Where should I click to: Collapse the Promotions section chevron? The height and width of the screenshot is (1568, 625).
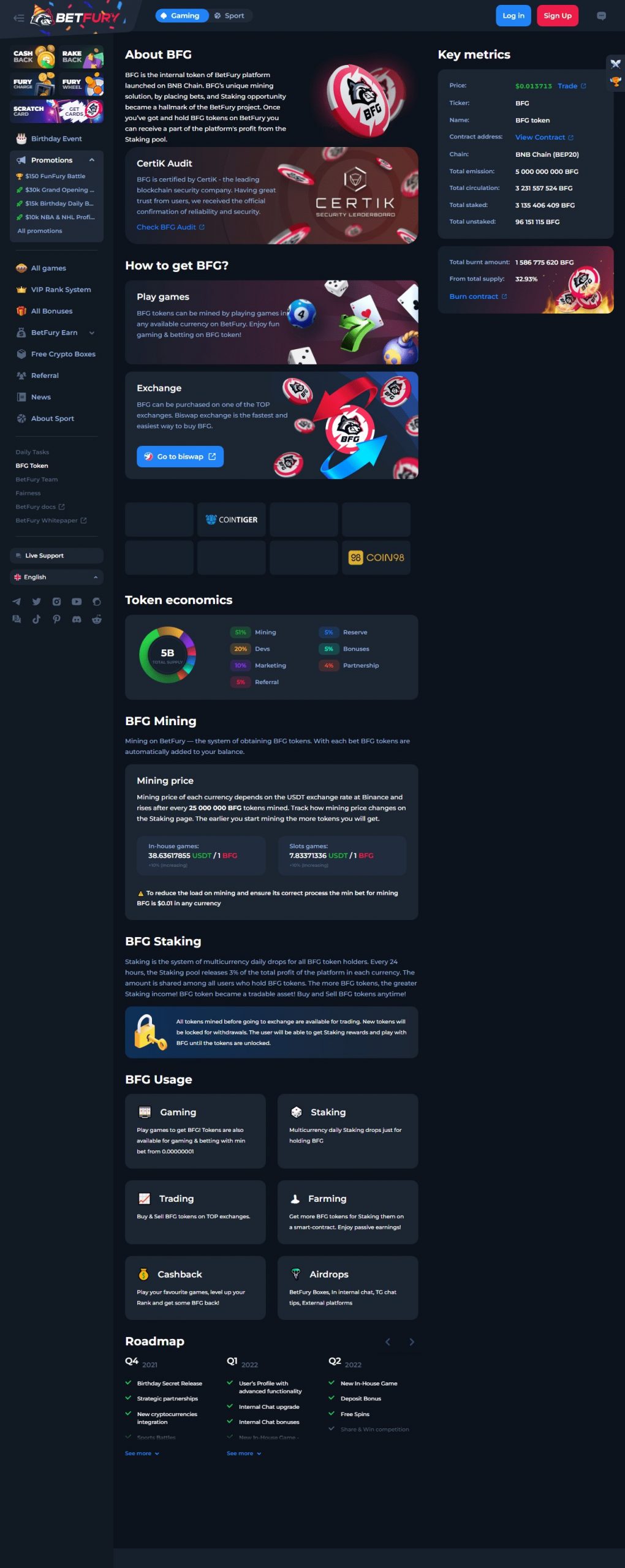(92, 160)
